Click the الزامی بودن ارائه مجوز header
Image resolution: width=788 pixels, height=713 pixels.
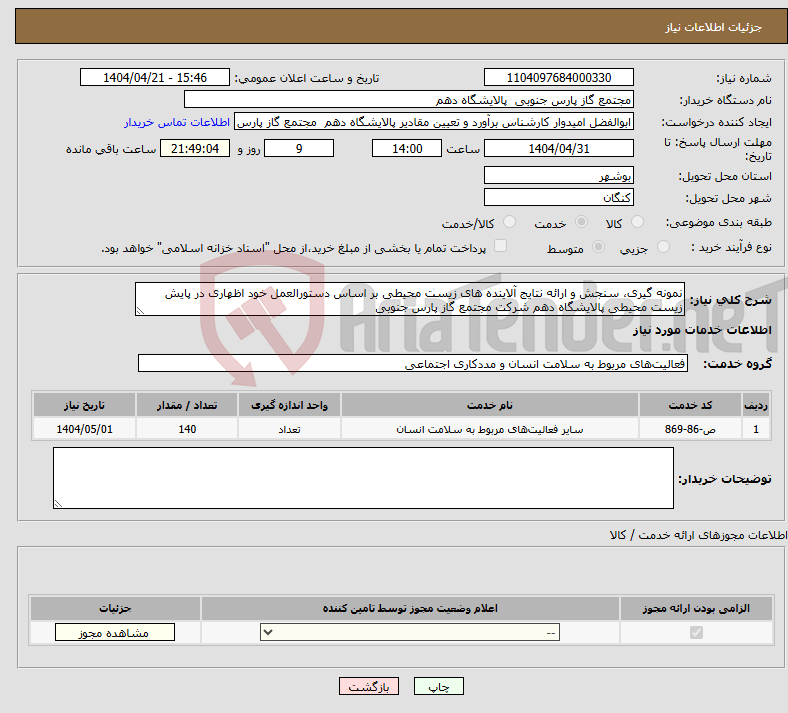[696, 608]
